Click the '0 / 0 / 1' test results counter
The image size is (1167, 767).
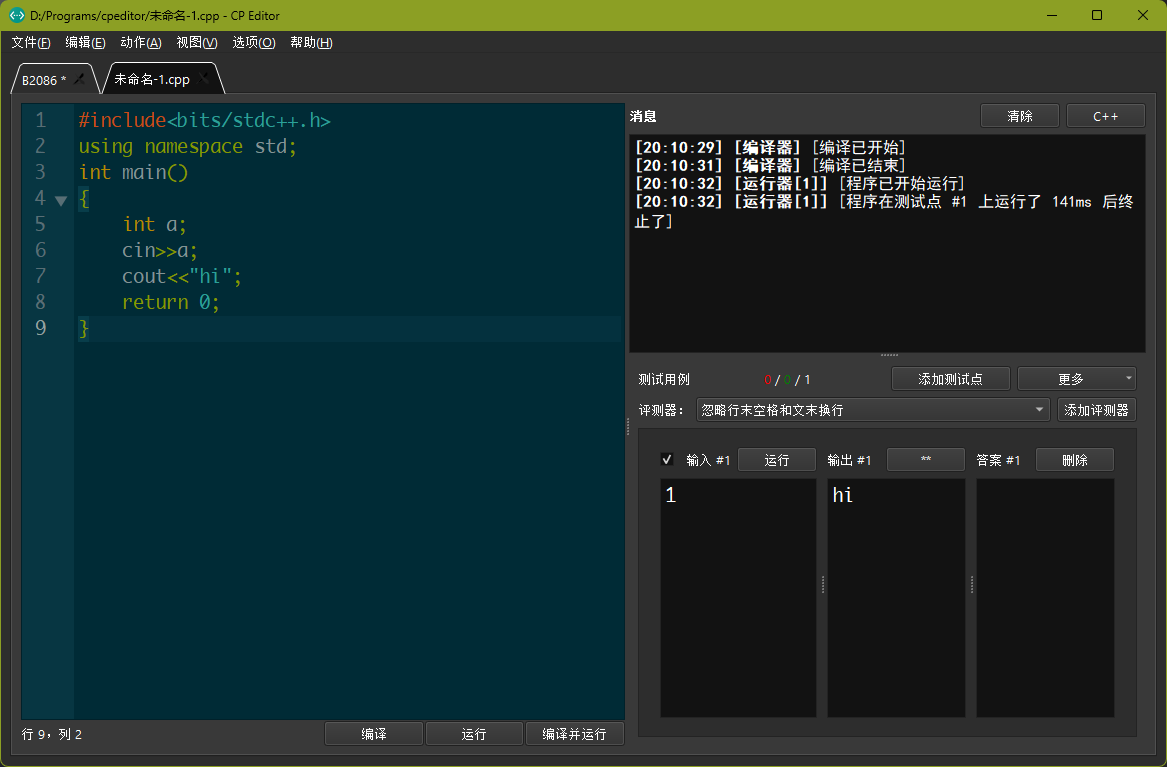tap(787, 379)
